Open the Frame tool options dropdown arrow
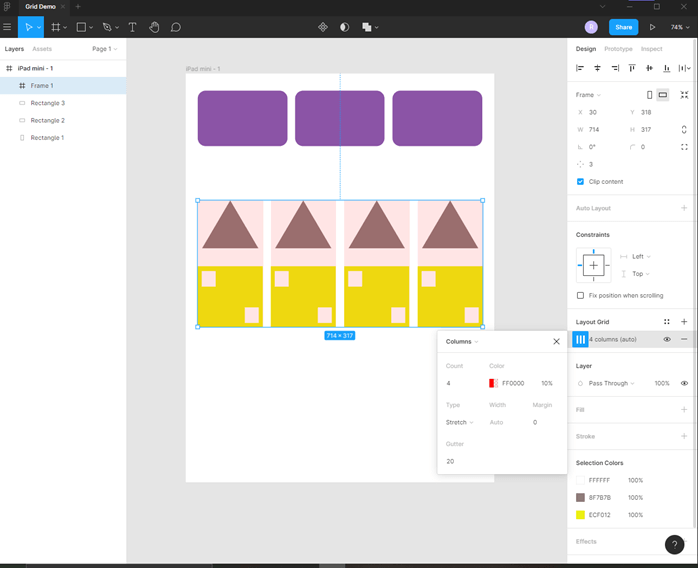The image size is (698, 568). pos(65,28)
